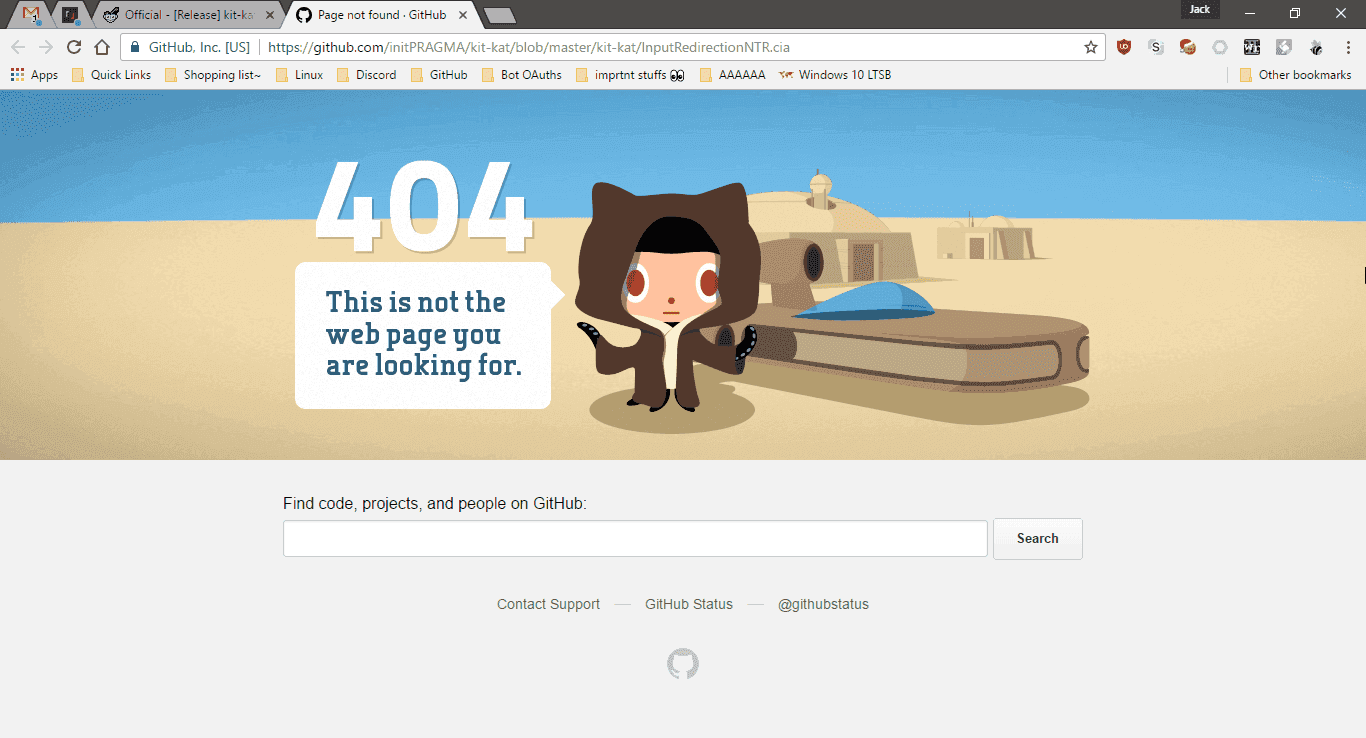Open the Apps shortcut in bookmarks bar
This screenshot has height=738, width=1366.
(x=35, y=75)
